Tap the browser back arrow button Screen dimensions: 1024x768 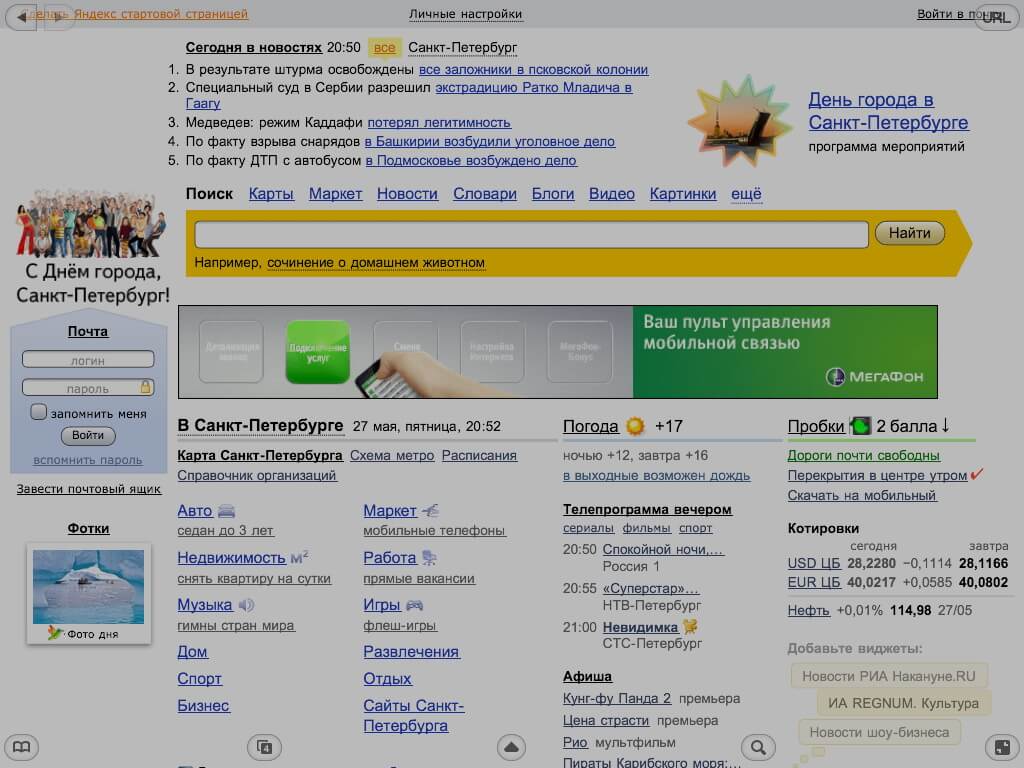point(21,17)
